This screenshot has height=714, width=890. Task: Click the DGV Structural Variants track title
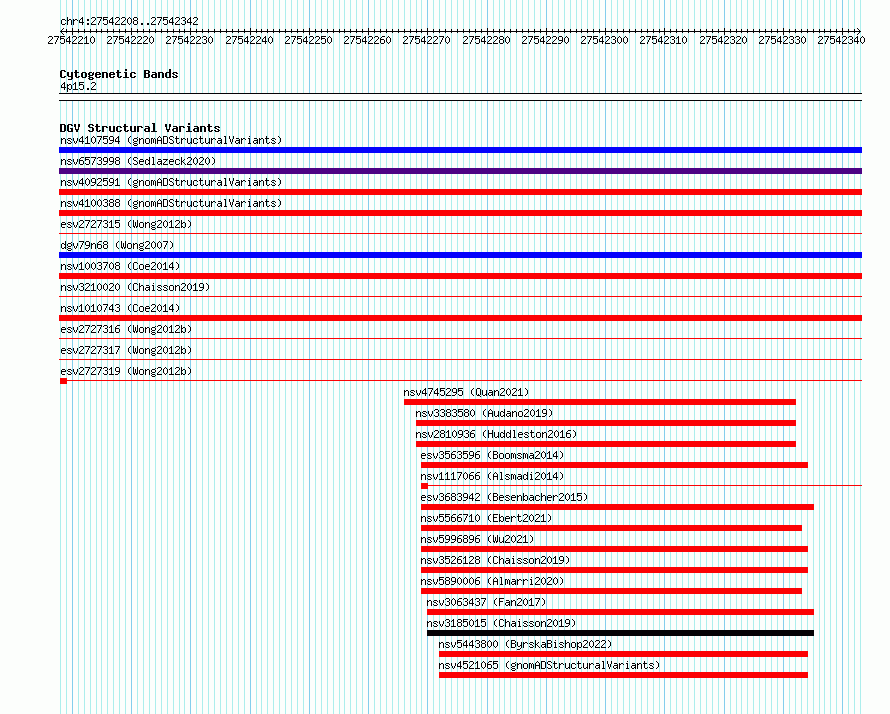tap(140, 128)
